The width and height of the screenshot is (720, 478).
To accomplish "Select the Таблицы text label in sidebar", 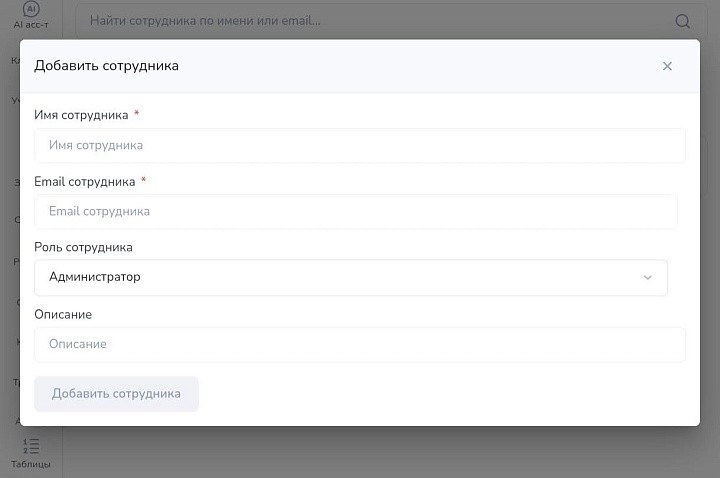I will pos(31,465).
